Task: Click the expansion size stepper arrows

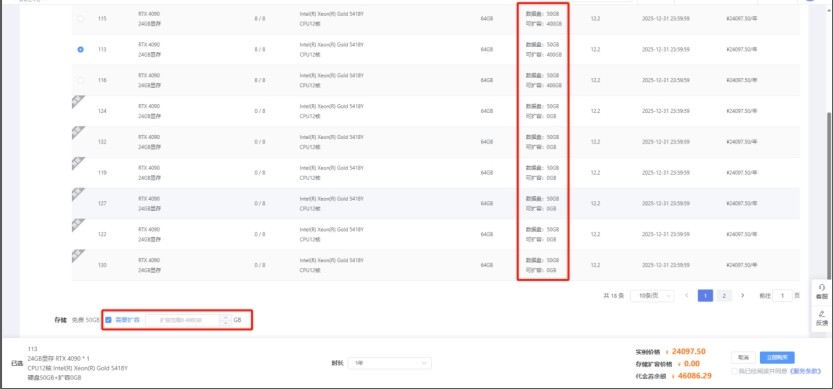Action: pyautogui.click(x=225, y=320)
